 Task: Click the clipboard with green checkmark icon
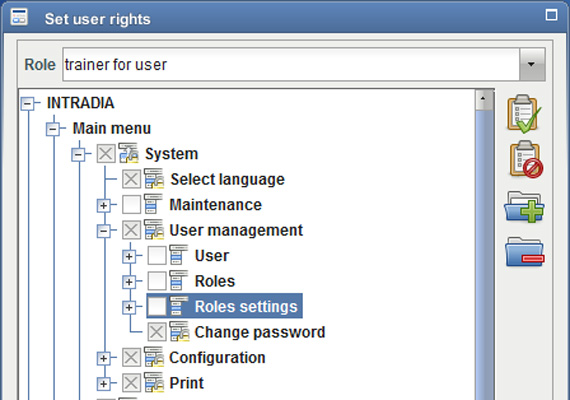coord(524,114)
